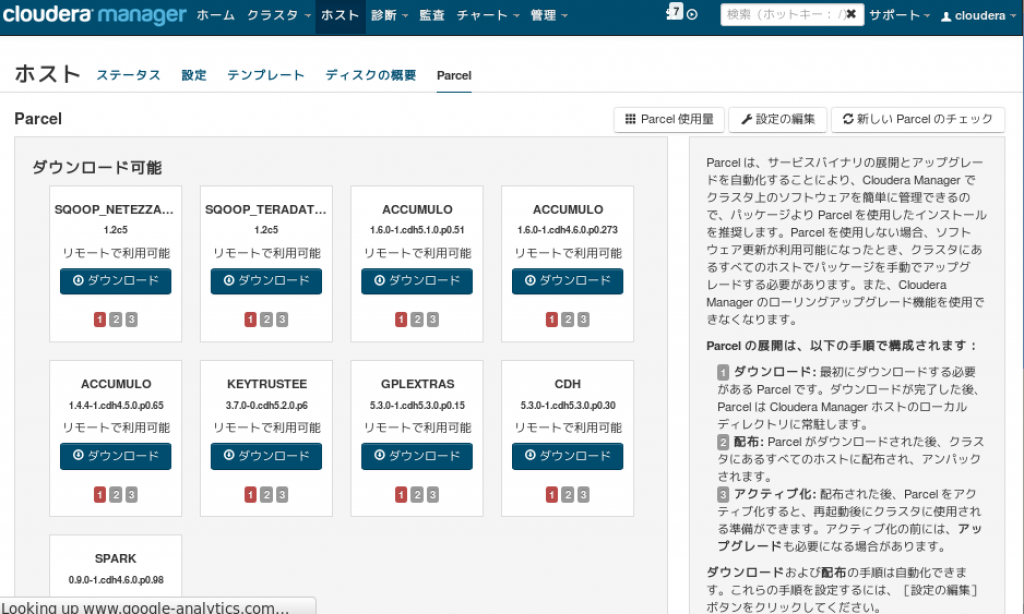Clear search with the X icon
Screen dimensions: 1024x614
point(851,14)
